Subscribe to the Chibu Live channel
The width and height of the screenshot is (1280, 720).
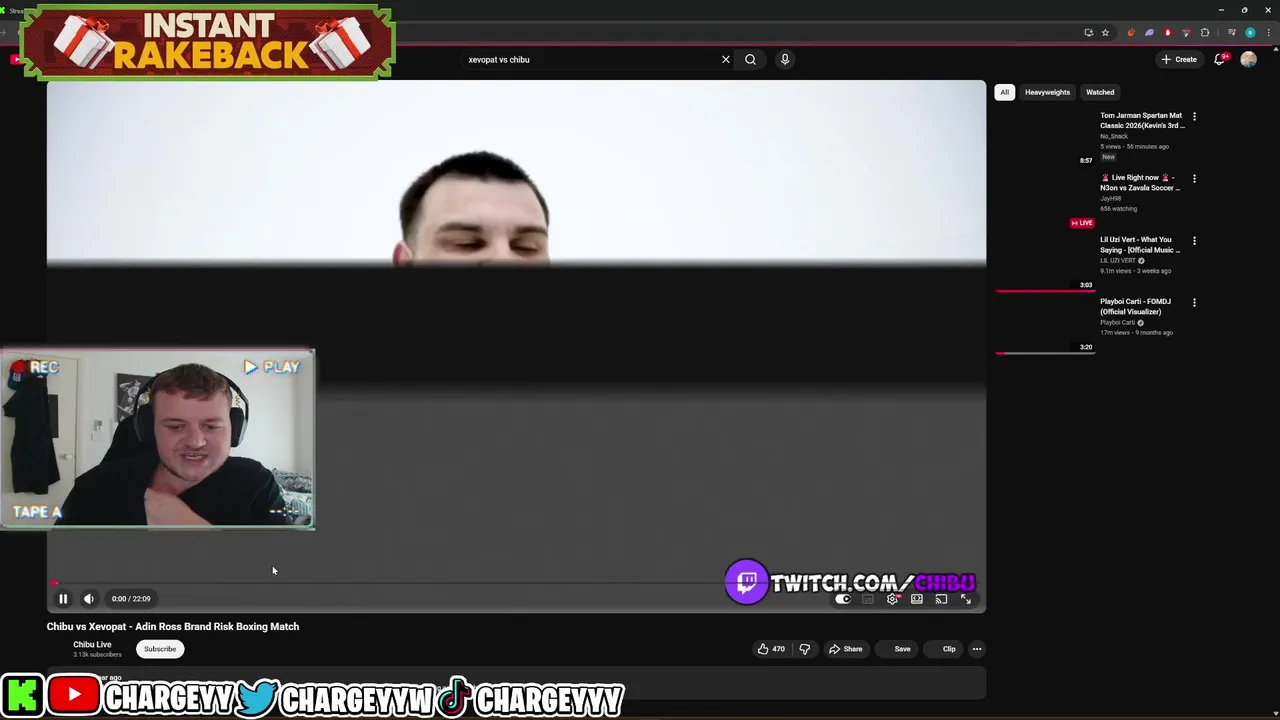(160, 649)
